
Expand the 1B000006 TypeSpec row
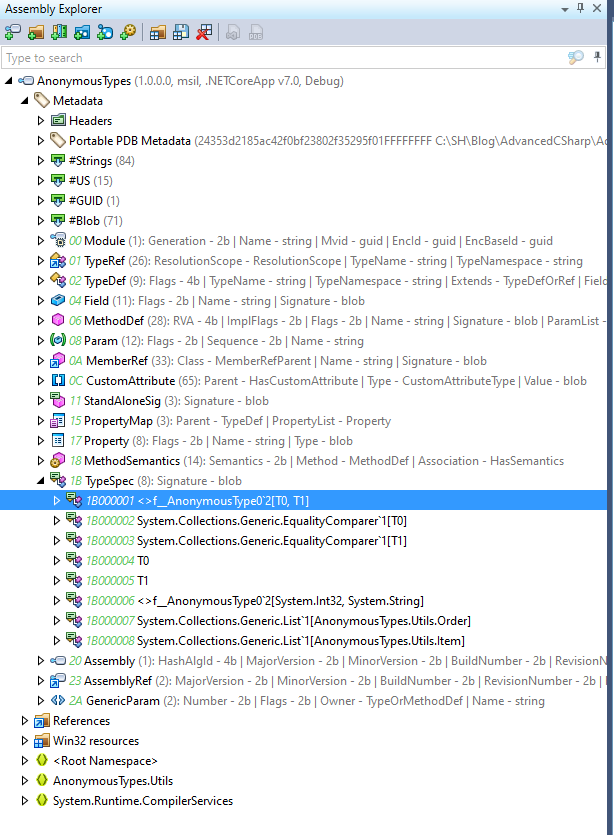tap(56, 601)
